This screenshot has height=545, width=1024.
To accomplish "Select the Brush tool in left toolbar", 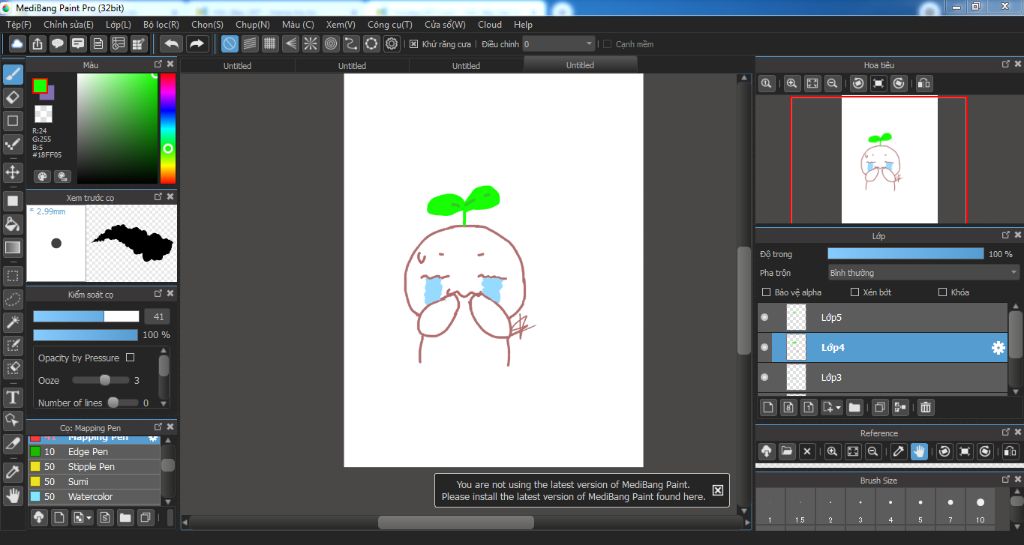I will coord(12,74).
